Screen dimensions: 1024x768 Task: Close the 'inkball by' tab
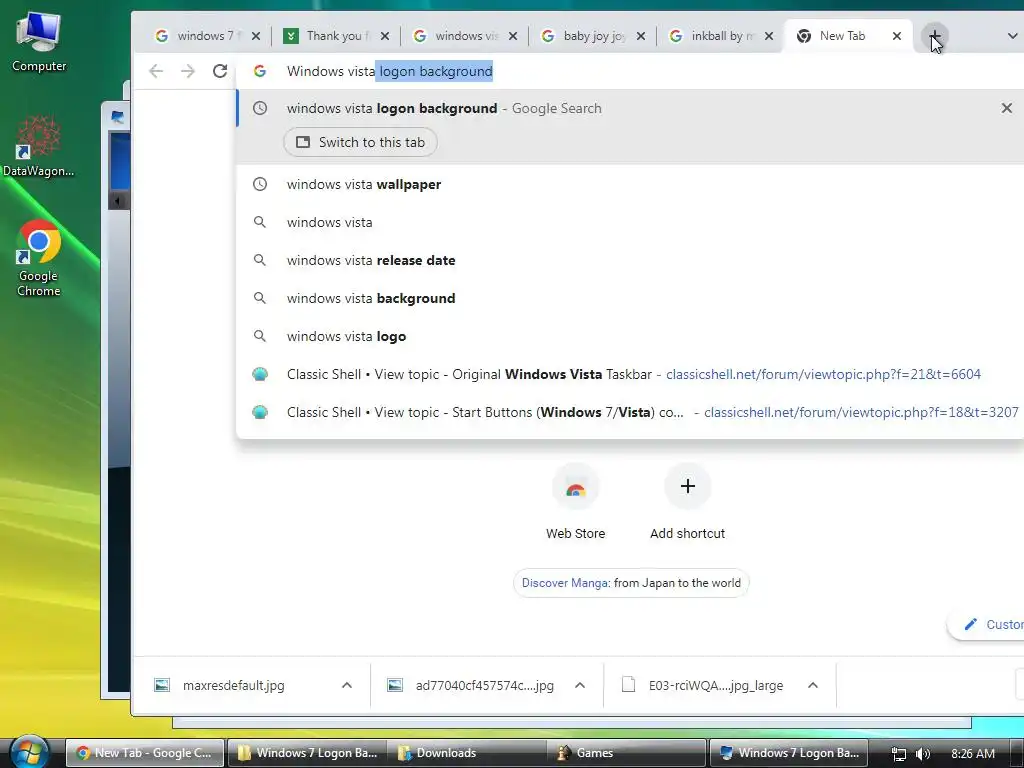tap(769, 36)
